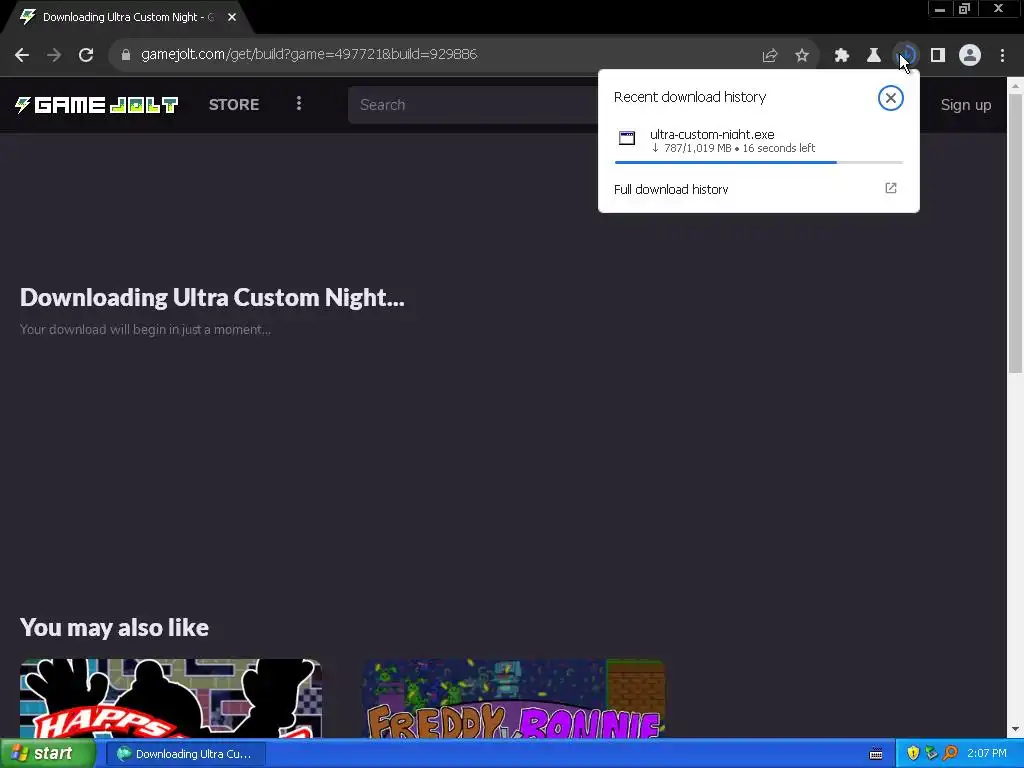
Task: Click the browser forward arrow
Action: (x=54, y=55)
